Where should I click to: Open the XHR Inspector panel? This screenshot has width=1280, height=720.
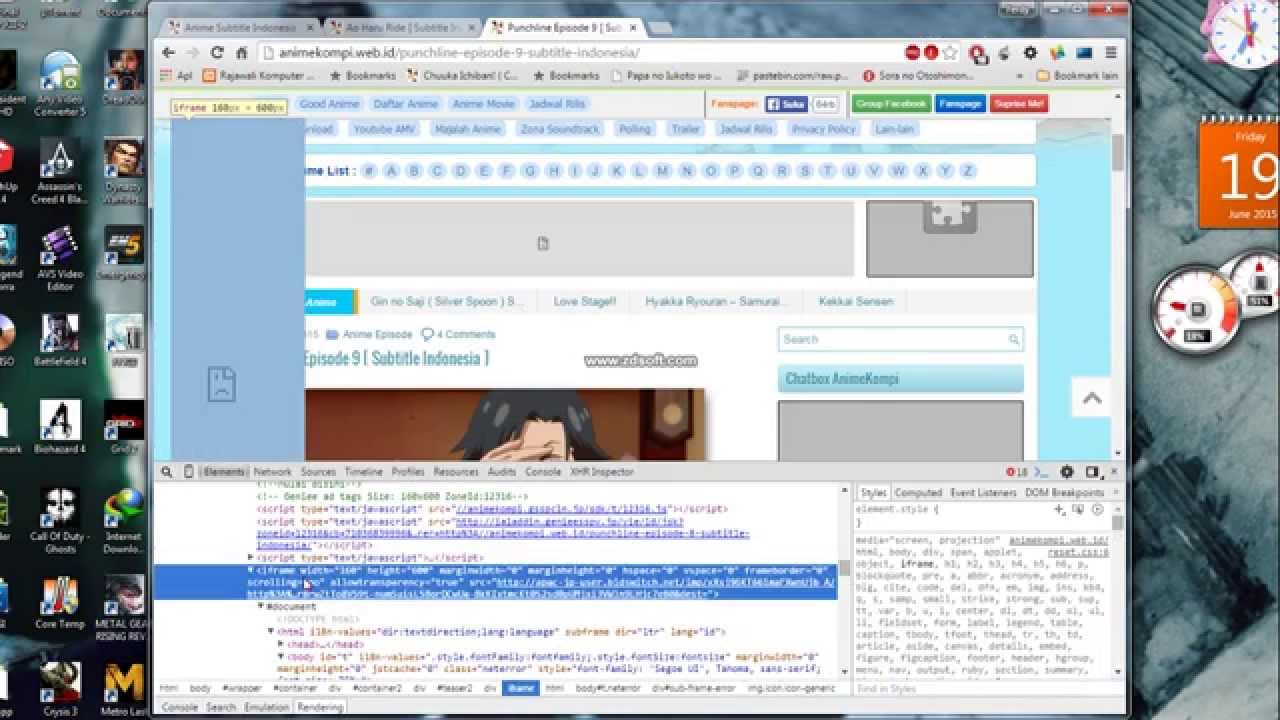point(602,472)
